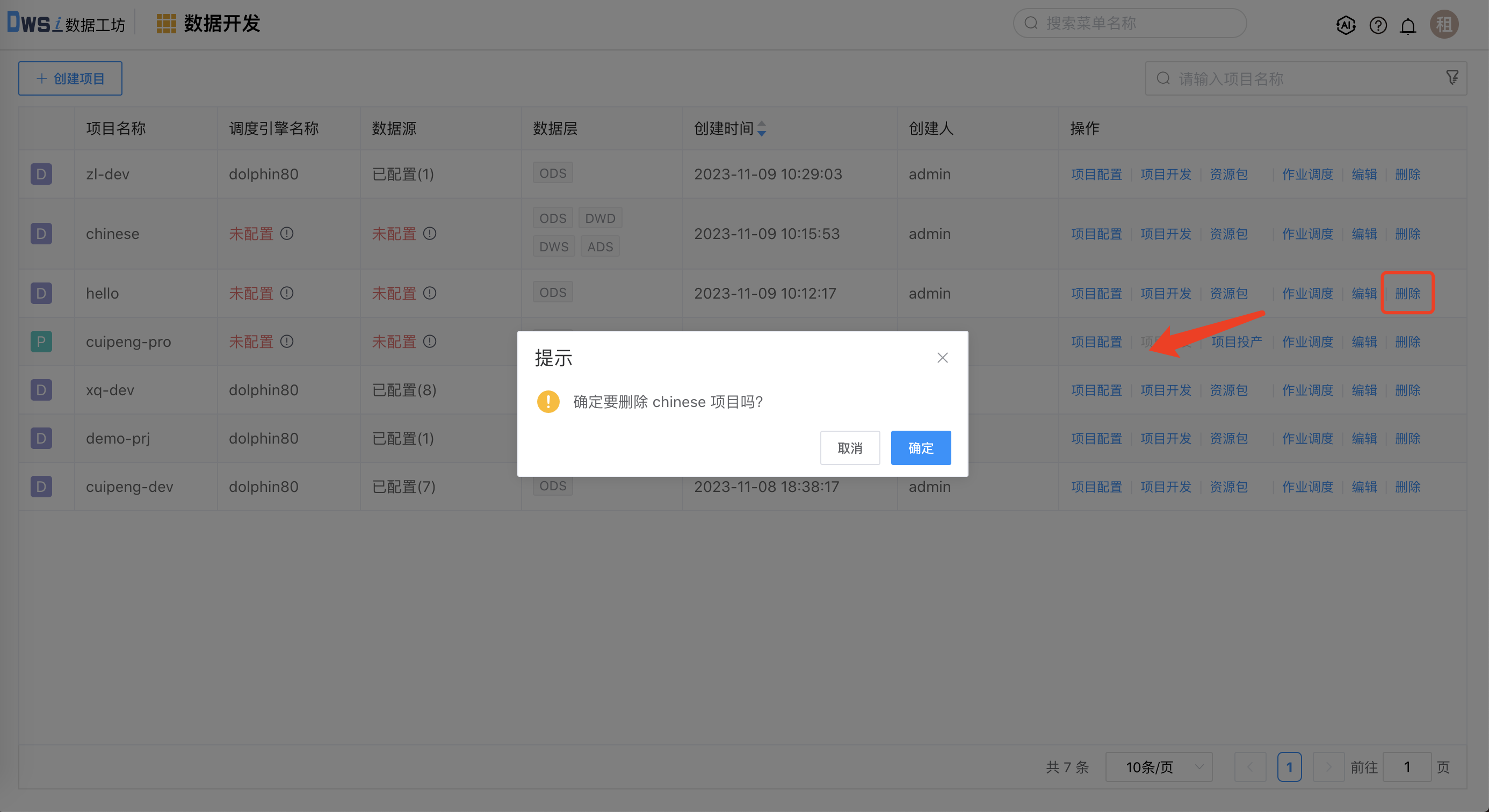
Task: Select page 1 in pagination
Action: click(x=1289, y=767)
